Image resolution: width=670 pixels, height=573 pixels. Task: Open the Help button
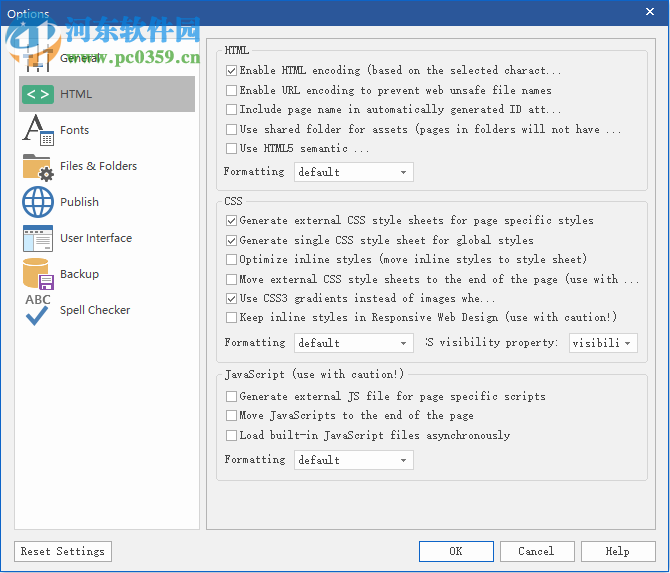(618, 552)
